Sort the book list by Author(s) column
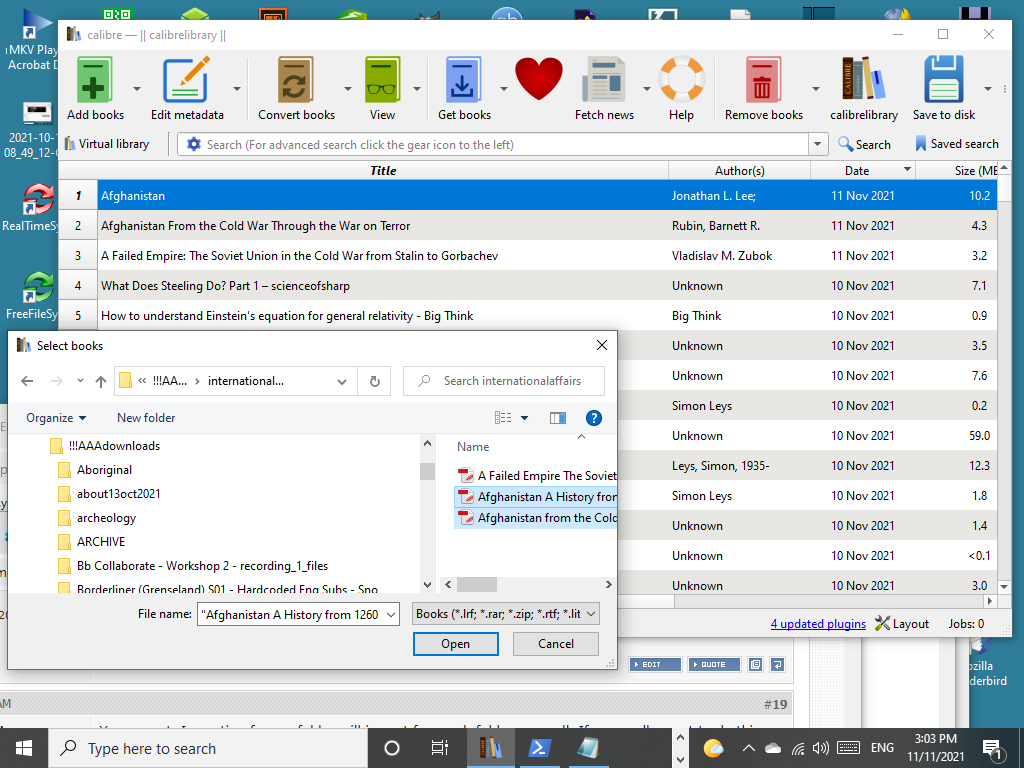 click(739, 171)
